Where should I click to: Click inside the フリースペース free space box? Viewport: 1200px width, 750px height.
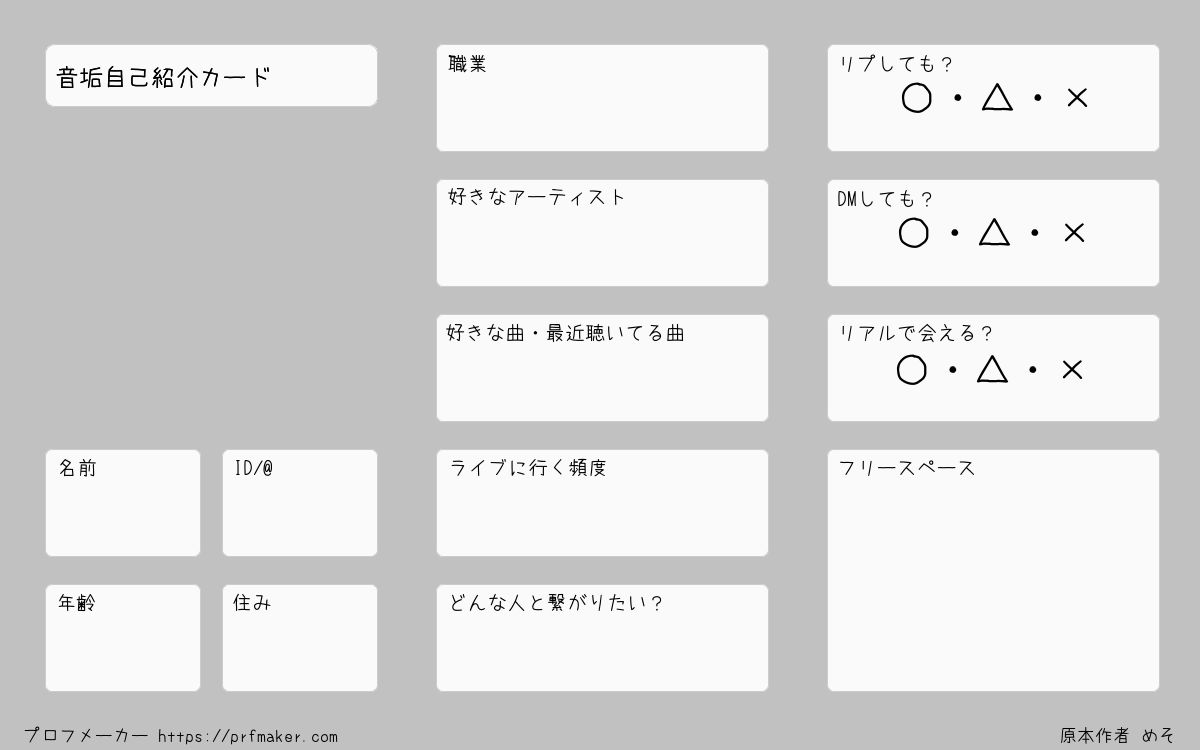click(993, 570)
